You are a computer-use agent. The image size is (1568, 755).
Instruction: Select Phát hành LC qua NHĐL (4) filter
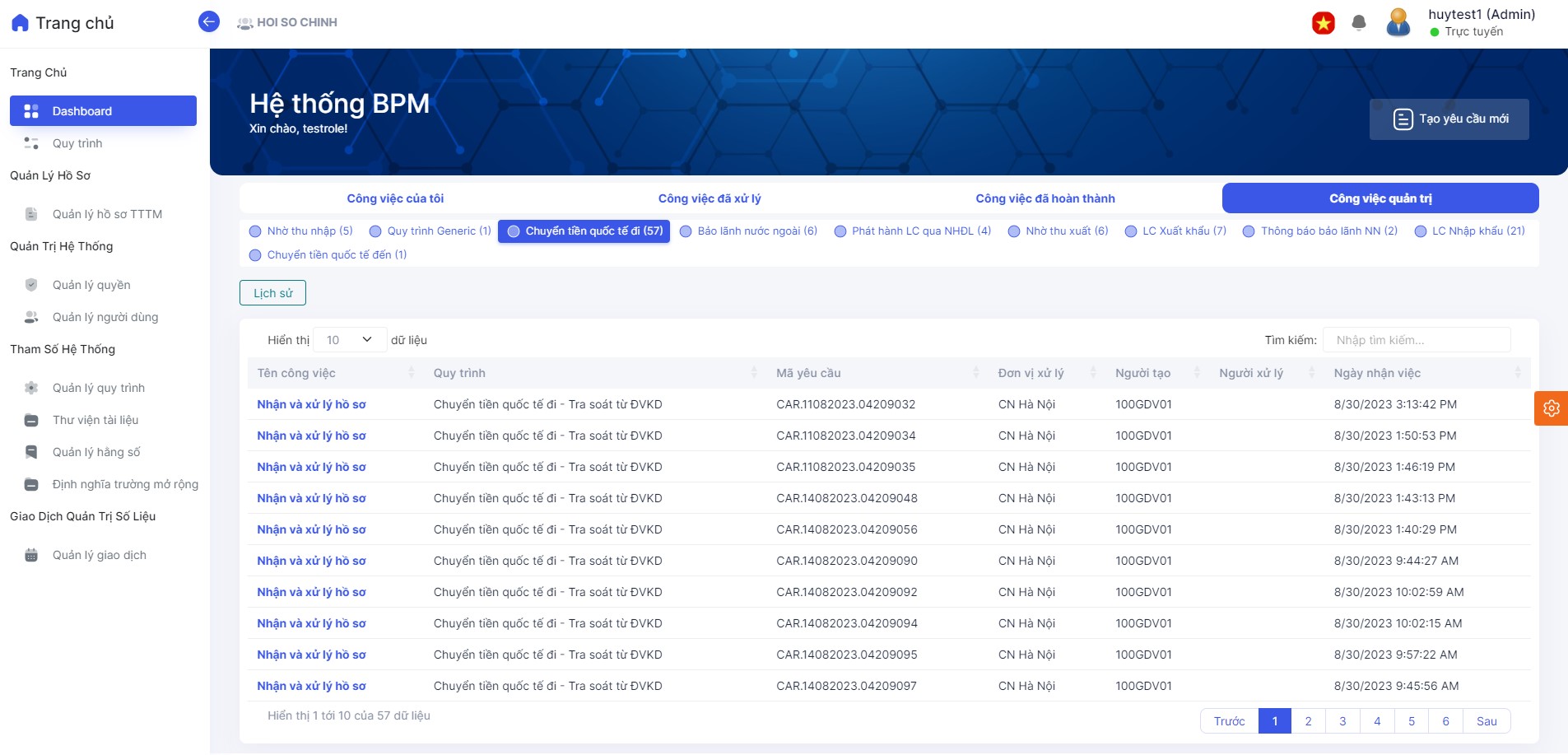[x=913, y=231]
